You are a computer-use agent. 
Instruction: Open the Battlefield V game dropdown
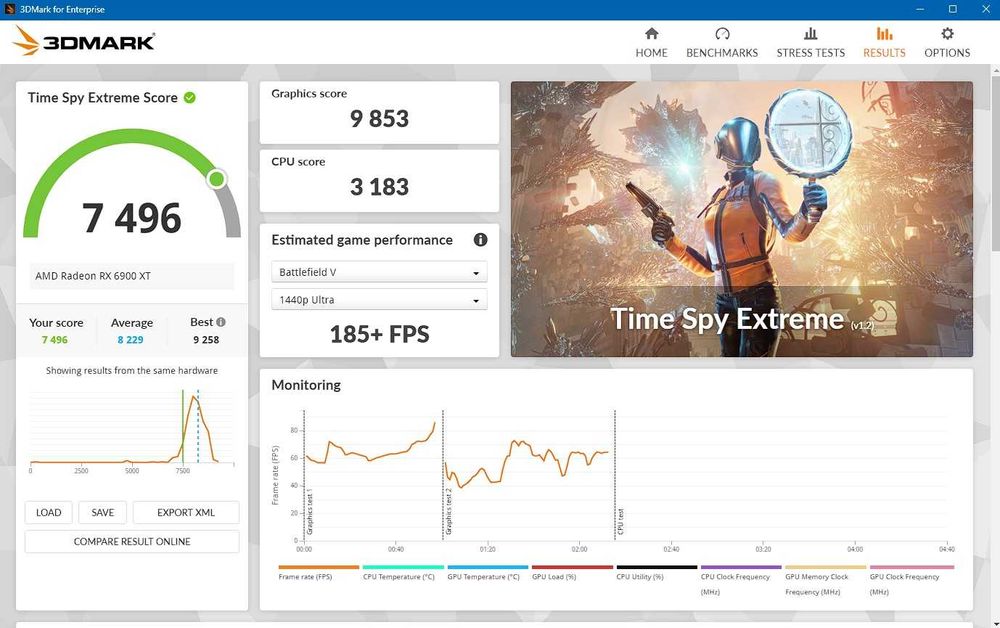pyautogui.click(x=379, y=272)
